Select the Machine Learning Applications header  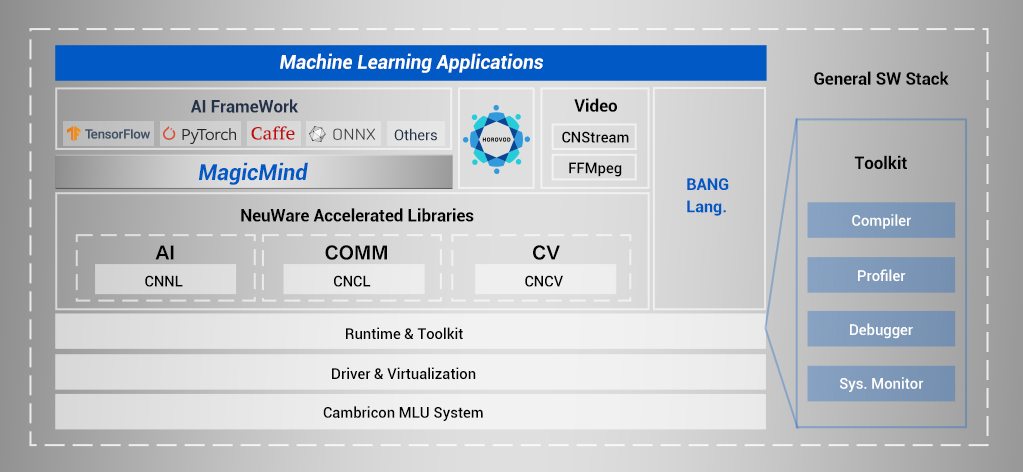410,63
